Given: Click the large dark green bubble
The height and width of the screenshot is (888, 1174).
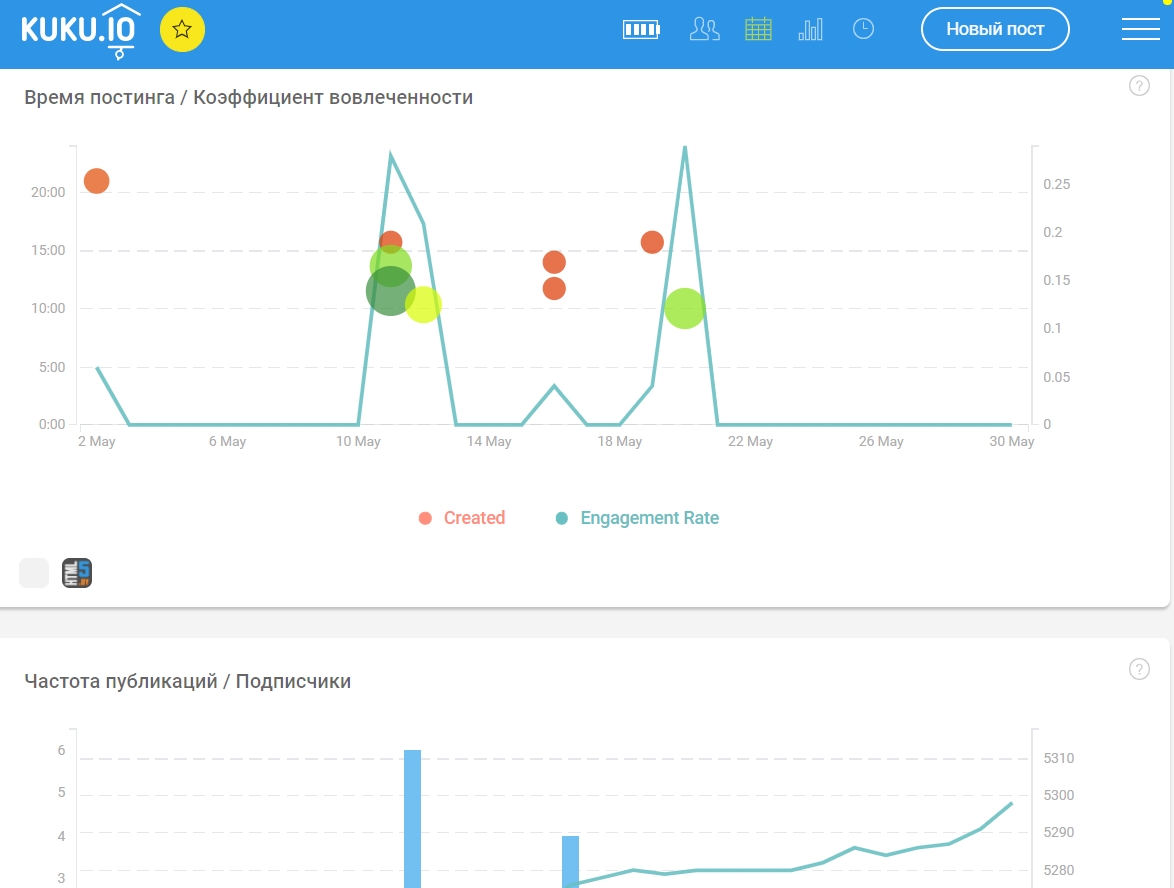Looking at the screenshot, I should tap(388, 292).
